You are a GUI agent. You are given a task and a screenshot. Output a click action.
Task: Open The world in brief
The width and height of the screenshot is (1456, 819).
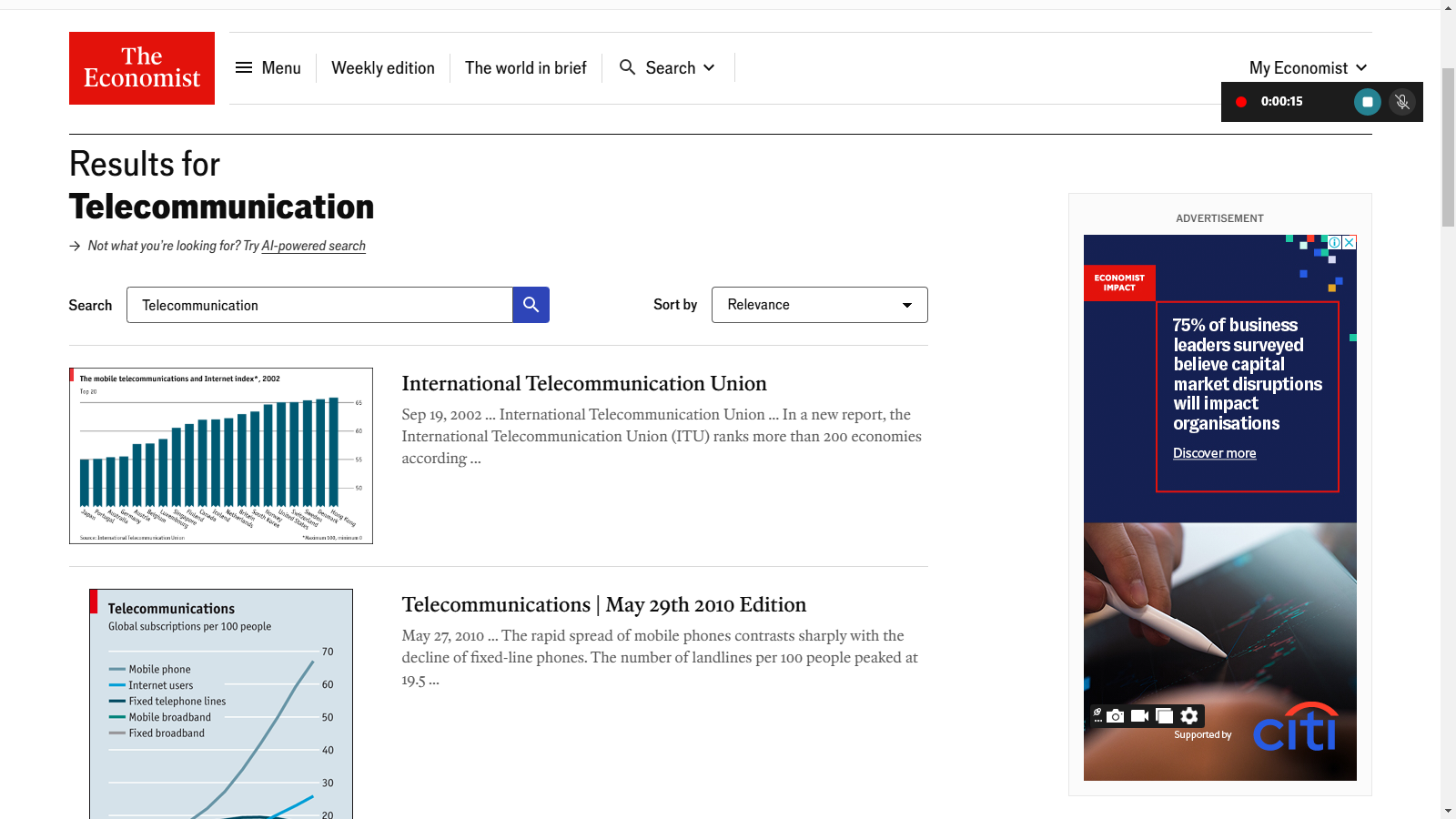(x=525, y=68)
